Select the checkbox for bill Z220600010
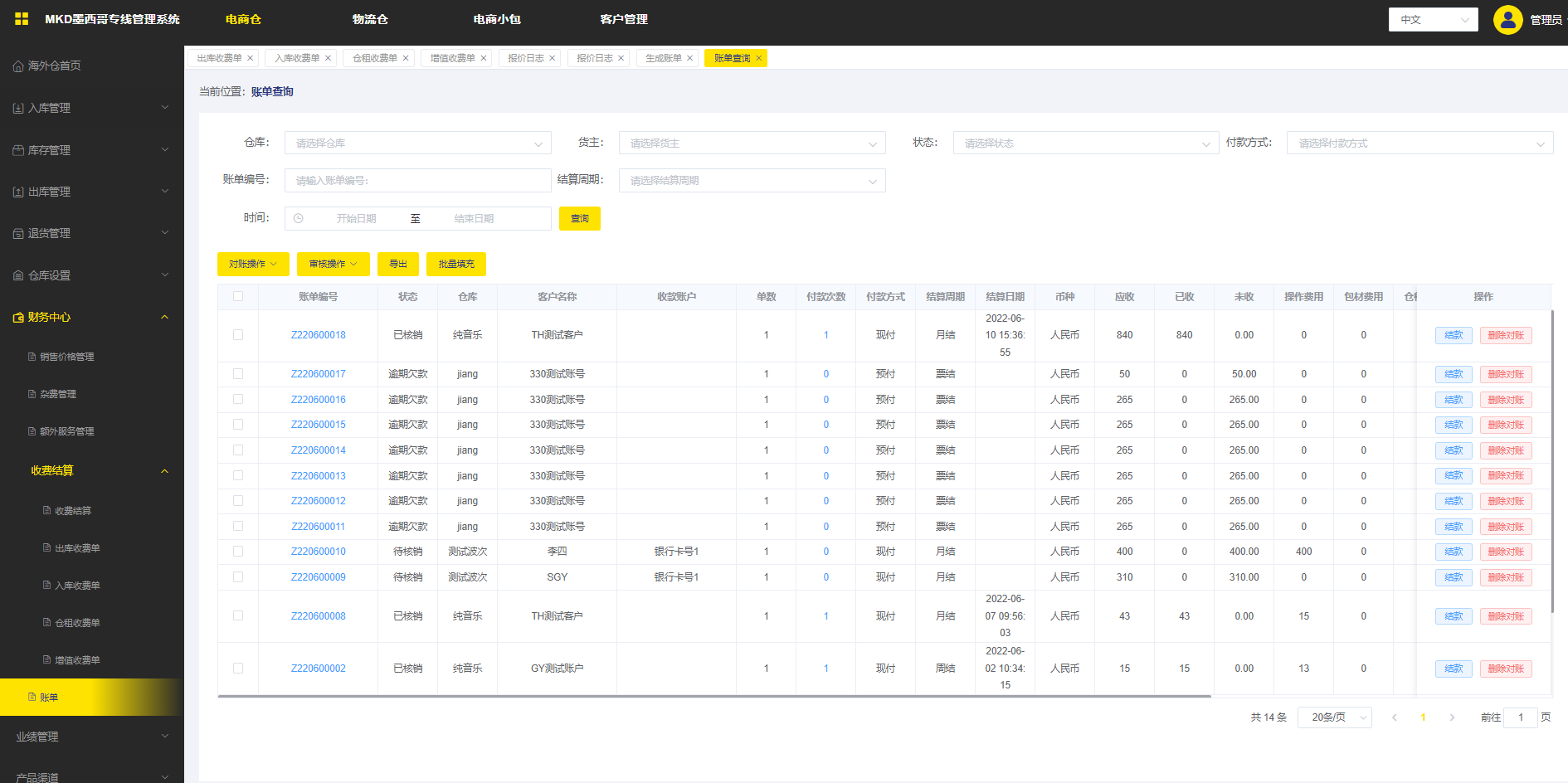The width and height of the screenshot is (1568, 783). (x=238, y=552)
